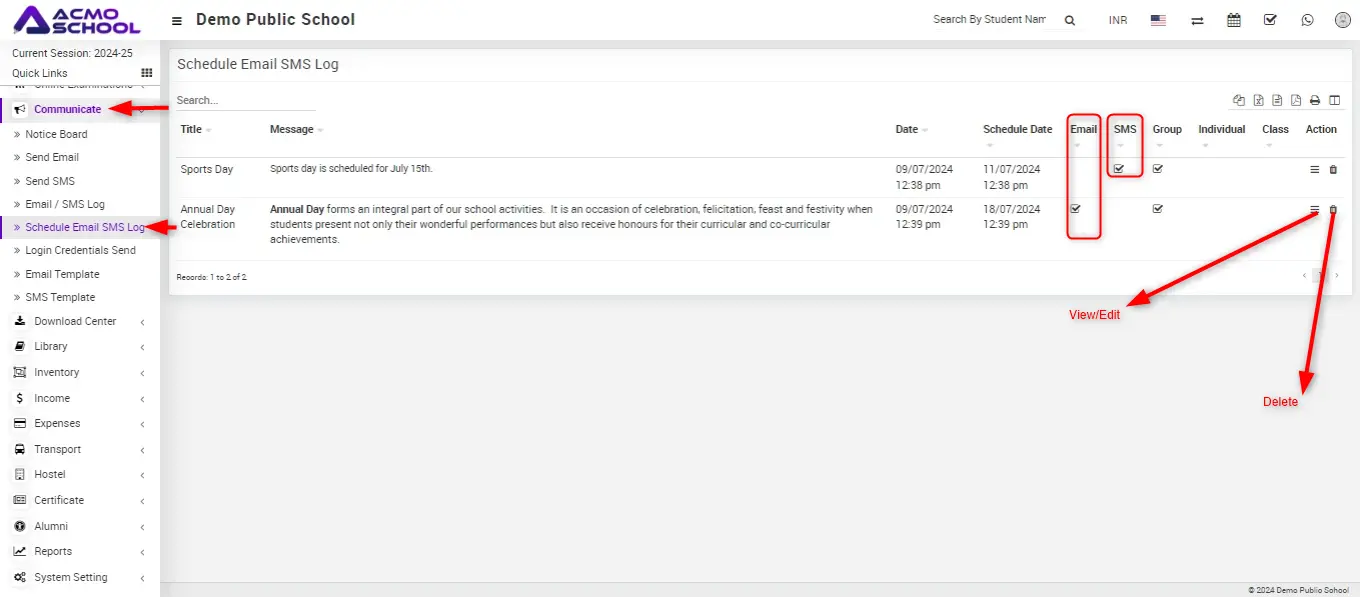
Task: Open Send Email in sidebar
Action: tap(52, 157)
